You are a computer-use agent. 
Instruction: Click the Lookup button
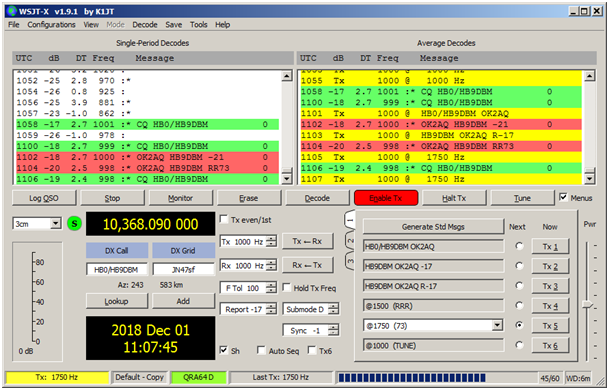(x=117, y=301)
